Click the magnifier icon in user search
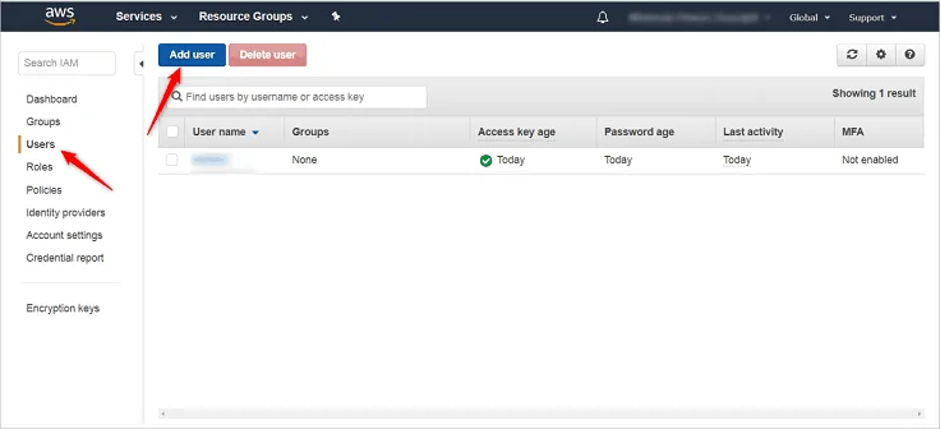This screenshot has height=429, width=941. [177, 97]
